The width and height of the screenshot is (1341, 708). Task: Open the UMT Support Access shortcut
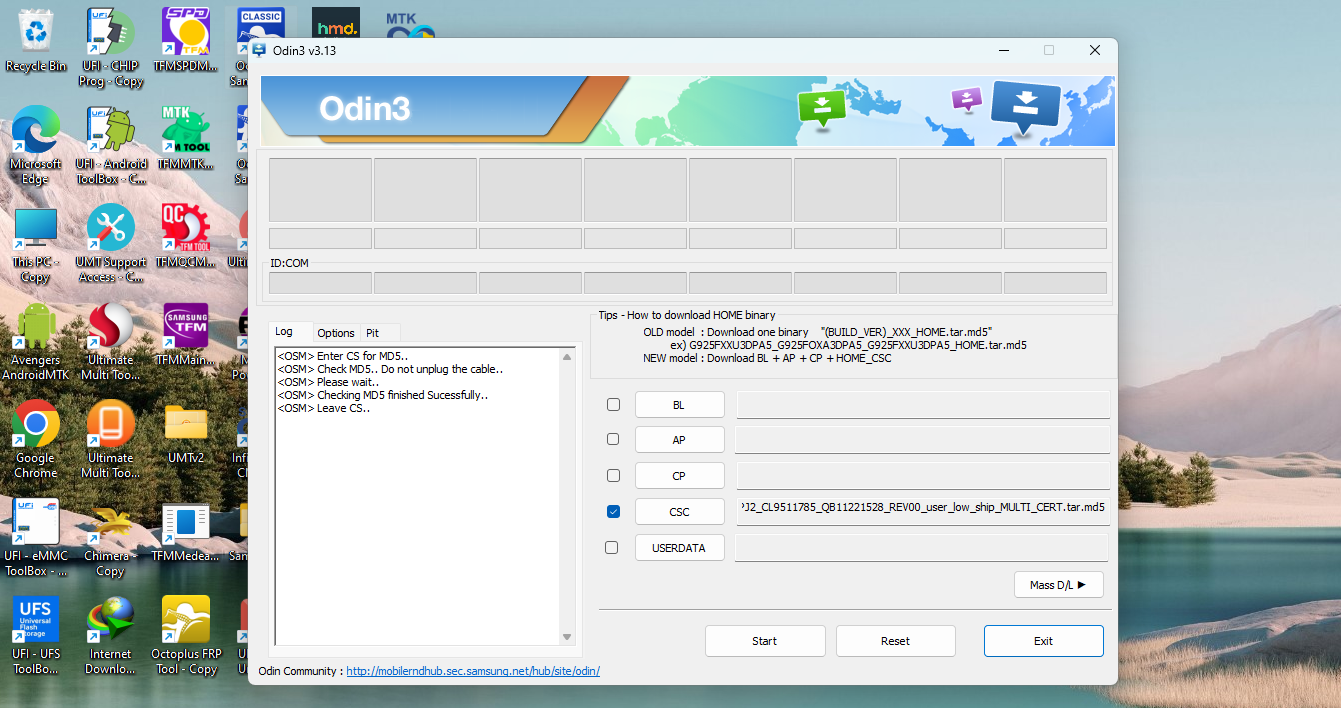110,230
